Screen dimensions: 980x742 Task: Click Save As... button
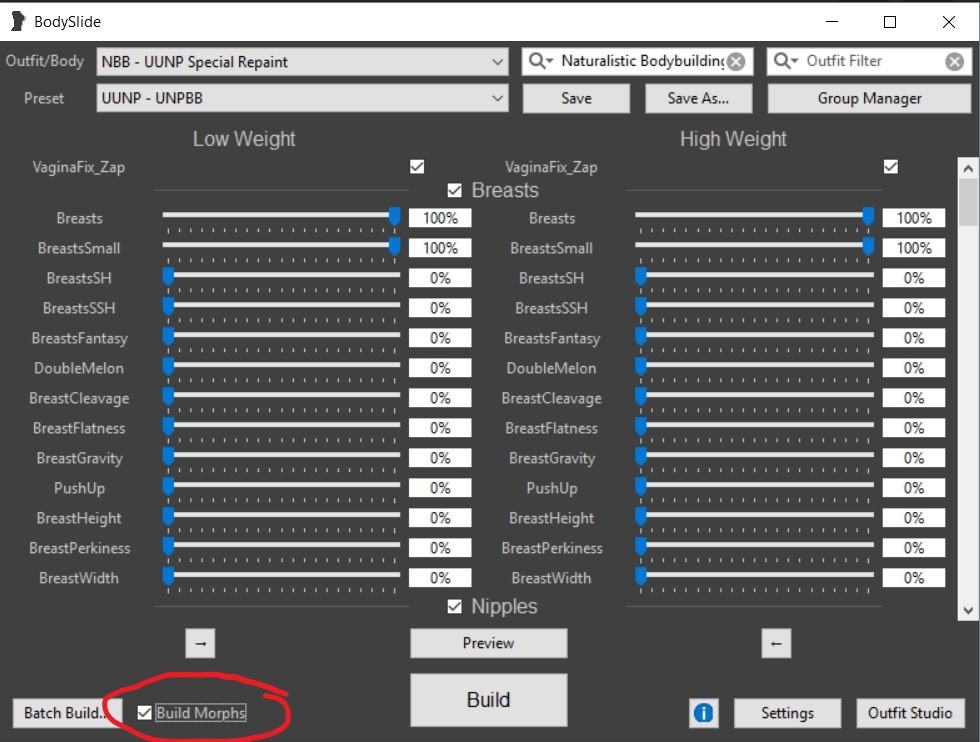pyautogui.click(x=698, y=98)
